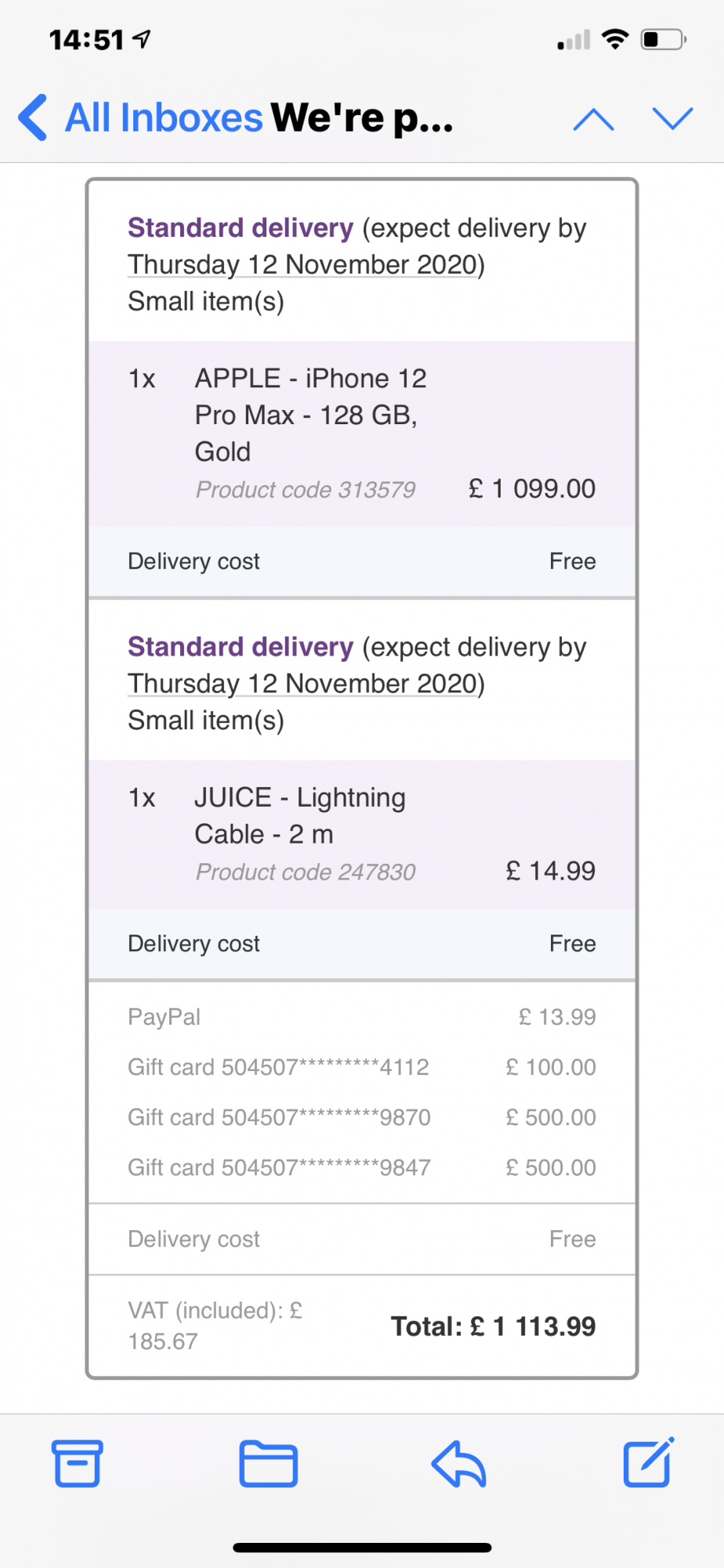Tap the reply arrow icon
Viewport: 724px width, 1568px height.
459,1463
